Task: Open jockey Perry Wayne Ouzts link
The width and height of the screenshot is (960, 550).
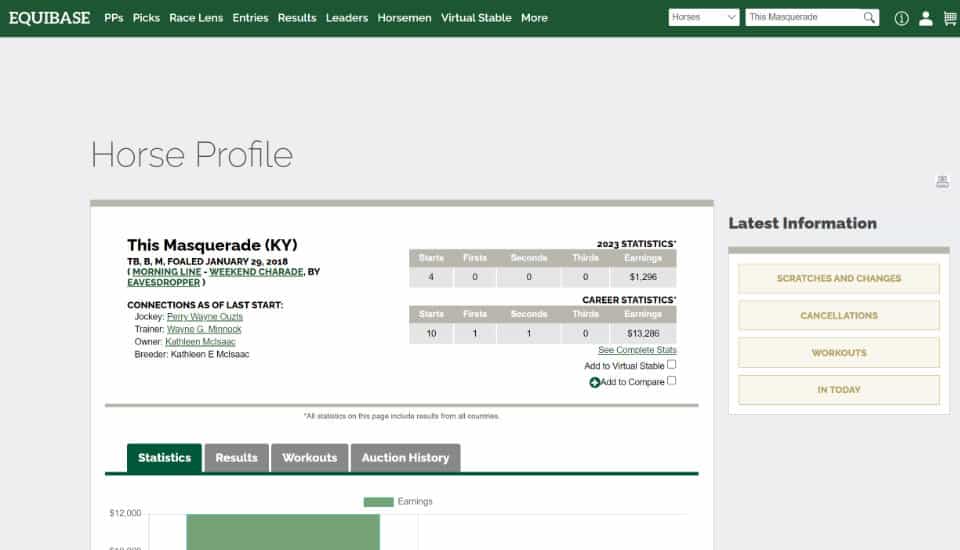Action: point(204,316)
